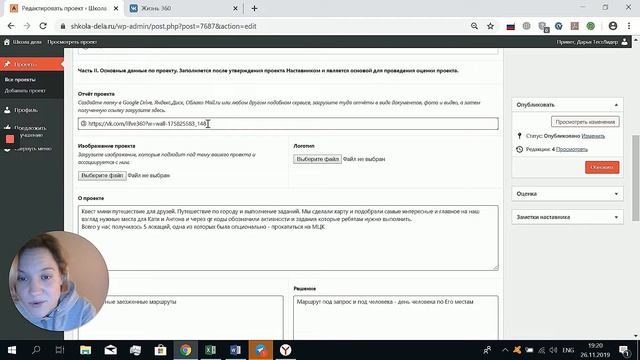Open a new browser tab

coord(254,8)
